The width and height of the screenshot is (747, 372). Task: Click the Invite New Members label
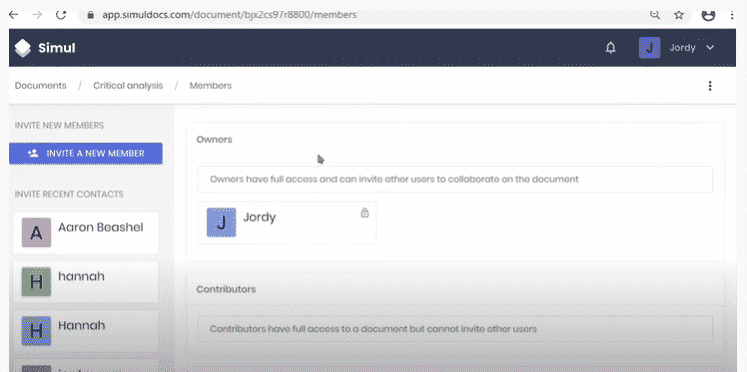[59, 126]
